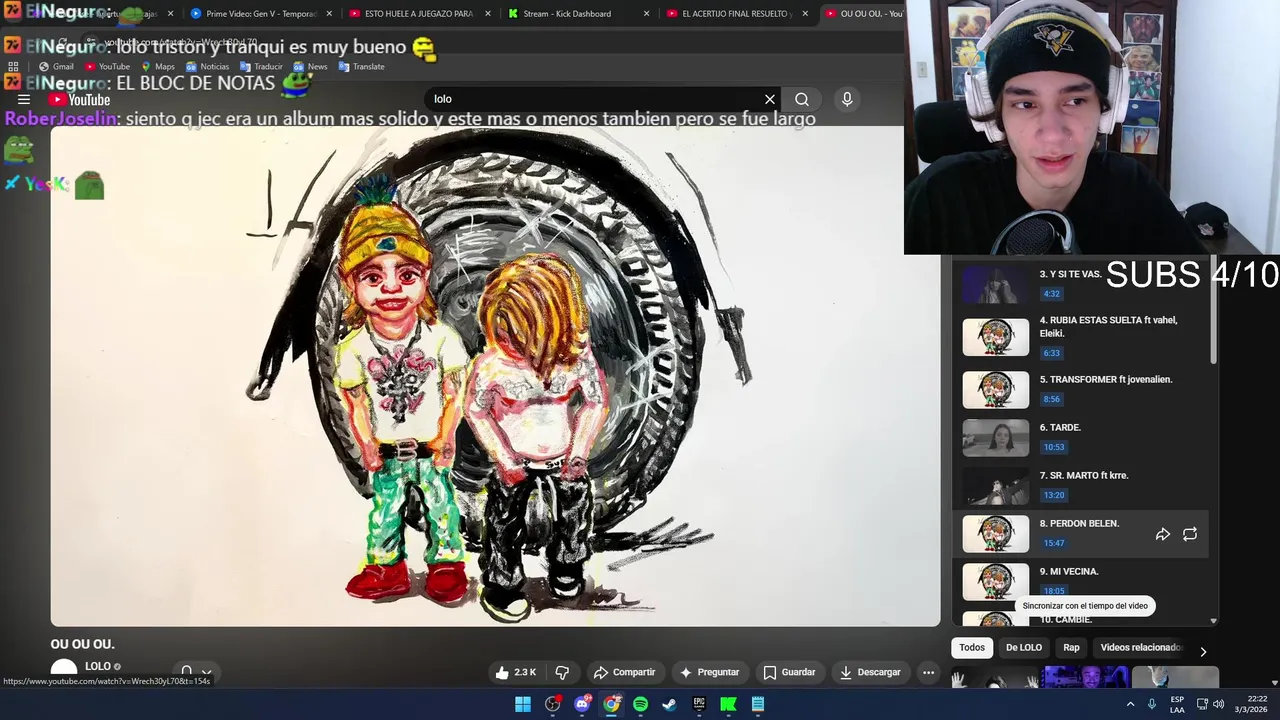Jump to the '3. Y SI TE VAS.' chapter title
This screenshot has height=720, width=1280.
point(1070,274)
